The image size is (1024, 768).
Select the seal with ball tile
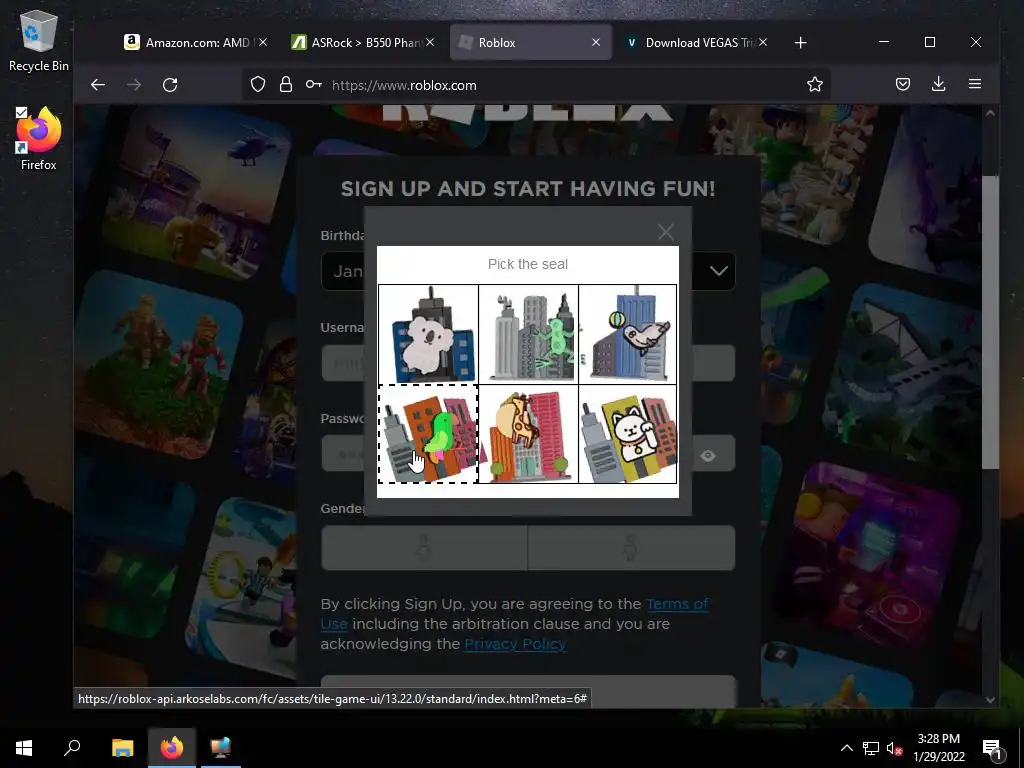point(628,334)
